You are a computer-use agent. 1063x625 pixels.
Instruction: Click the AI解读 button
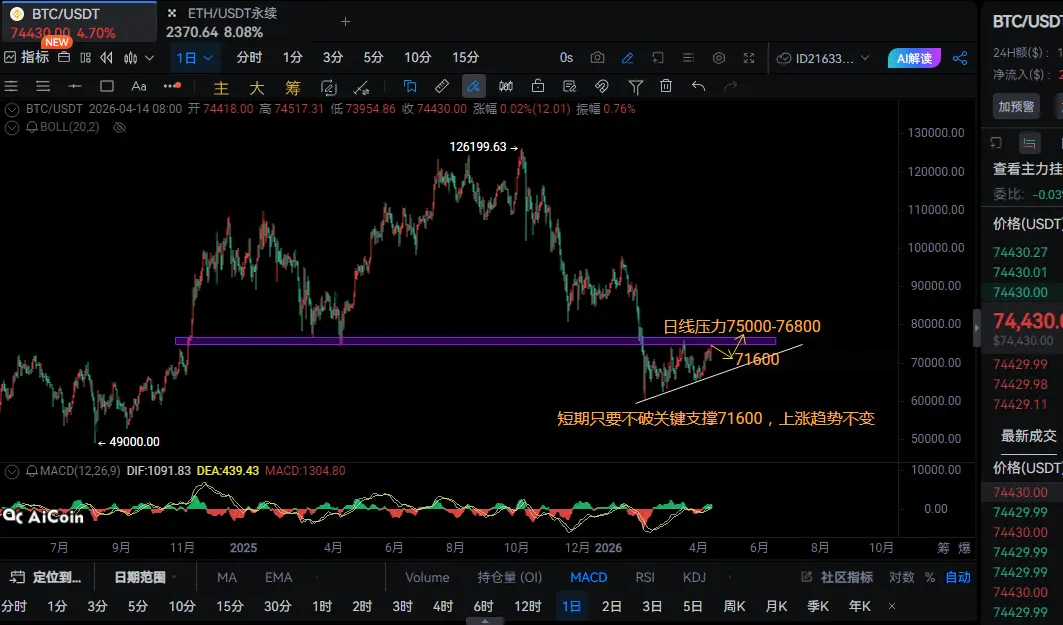pyautogui.click(x=914, y=58)
